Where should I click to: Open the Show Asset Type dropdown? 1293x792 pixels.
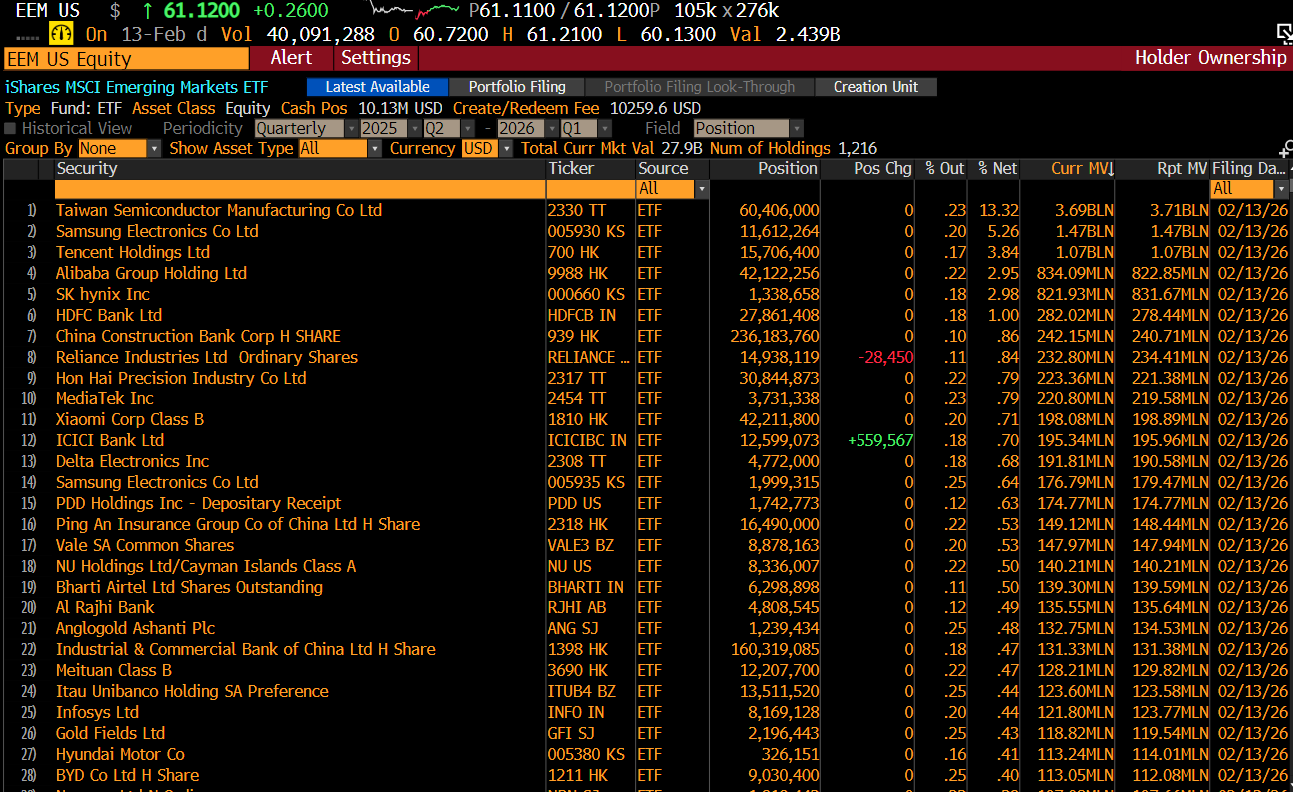coord(339,148)
